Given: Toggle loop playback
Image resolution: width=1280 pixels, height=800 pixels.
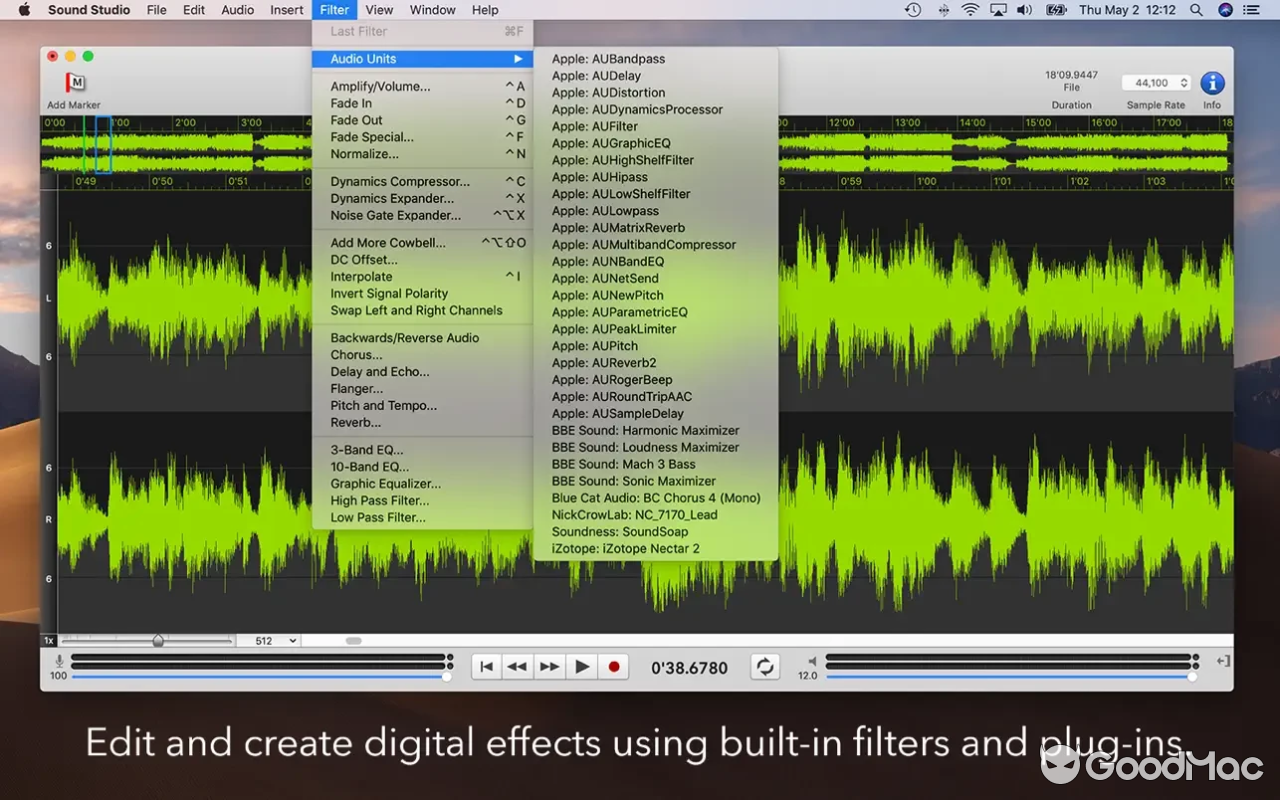Looking at the screenshot, I should point(765,666).
